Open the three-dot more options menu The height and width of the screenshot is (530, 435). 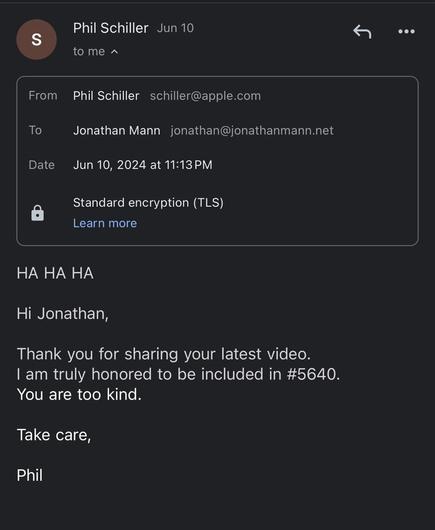pyautogui.click(x=406, y=32)
